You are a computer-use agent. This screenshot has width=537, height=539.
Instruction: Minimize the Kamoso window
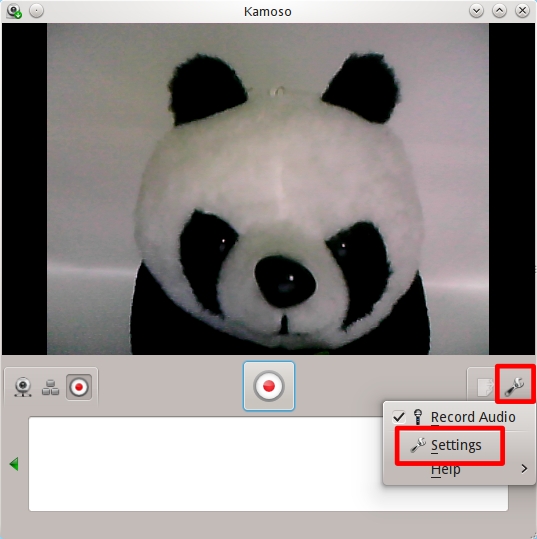click(x=476, y=11)
